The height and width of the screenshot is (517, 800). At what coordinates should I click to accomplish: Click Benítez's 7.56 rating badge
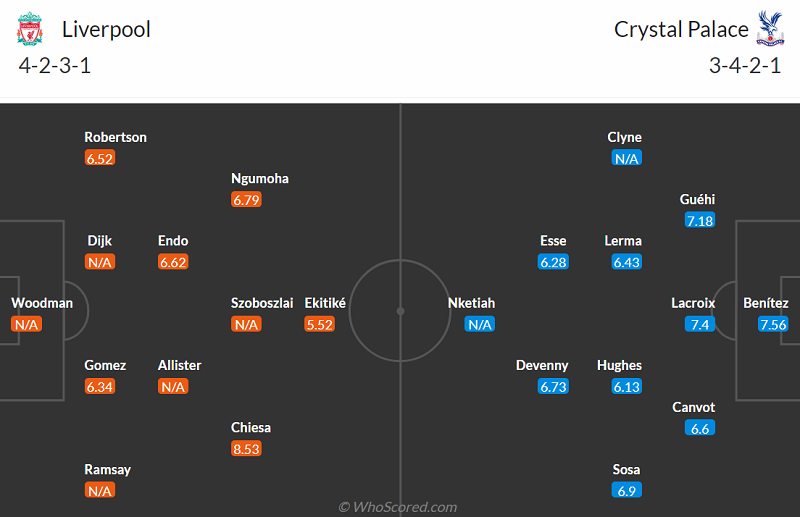coord(773,324)
